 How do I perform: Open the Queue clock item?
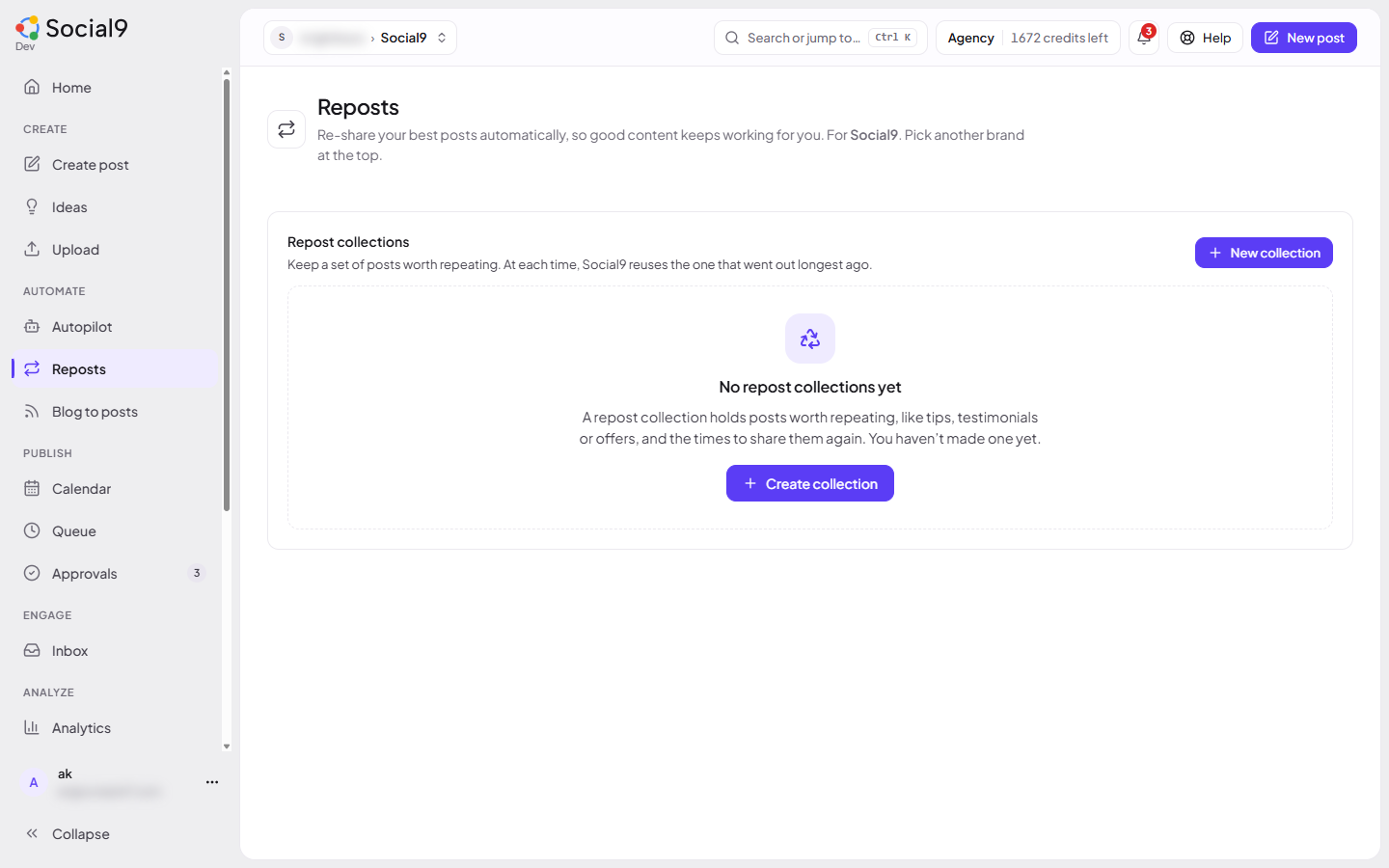[x=116, y=531]
